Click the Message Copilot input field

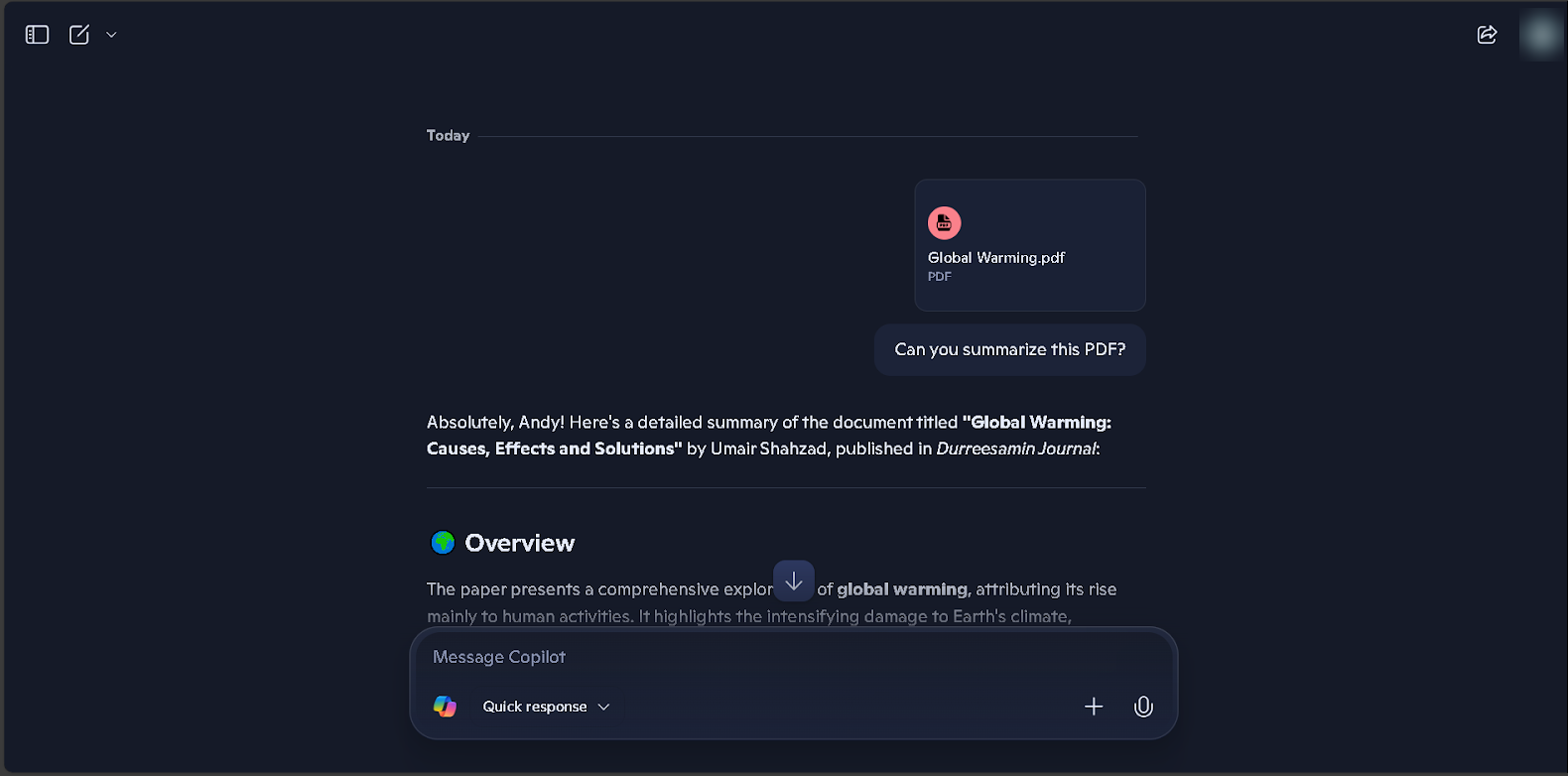pyautogui.click(x=794, y=657)
